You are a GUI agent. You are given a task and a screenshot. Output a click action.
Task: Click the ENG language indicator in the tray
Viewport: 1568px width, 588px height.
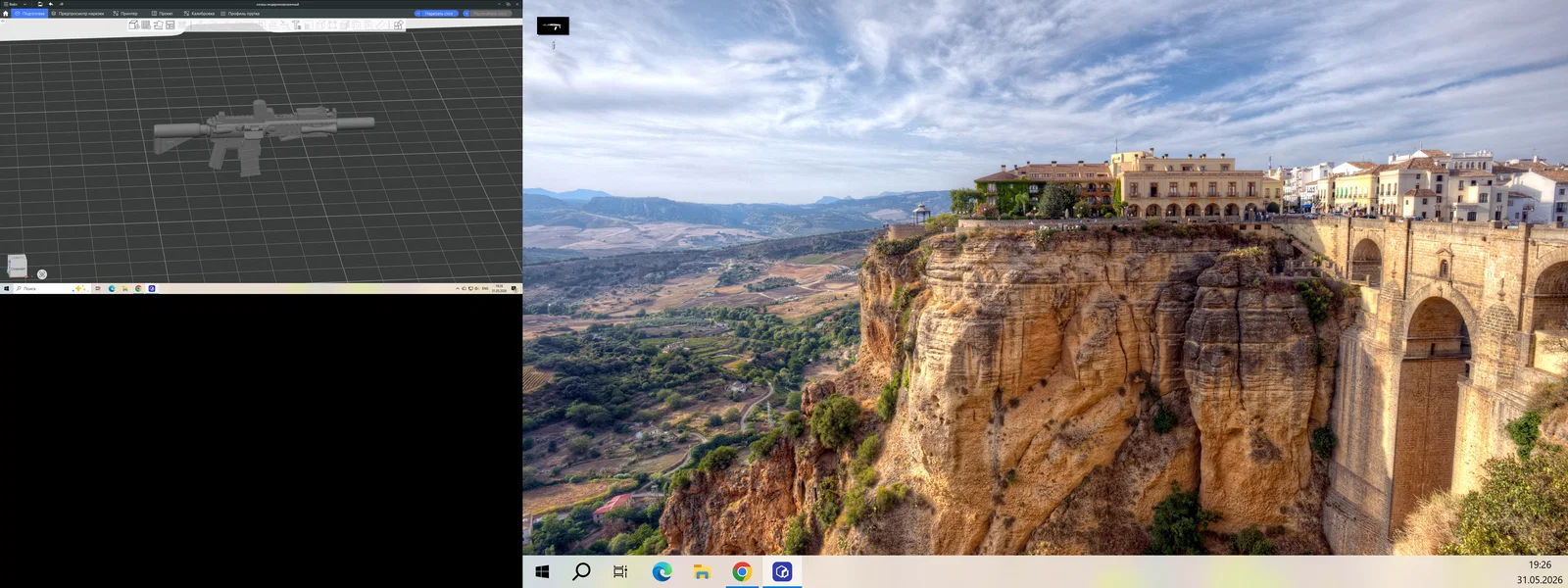(x=485, y=288)
